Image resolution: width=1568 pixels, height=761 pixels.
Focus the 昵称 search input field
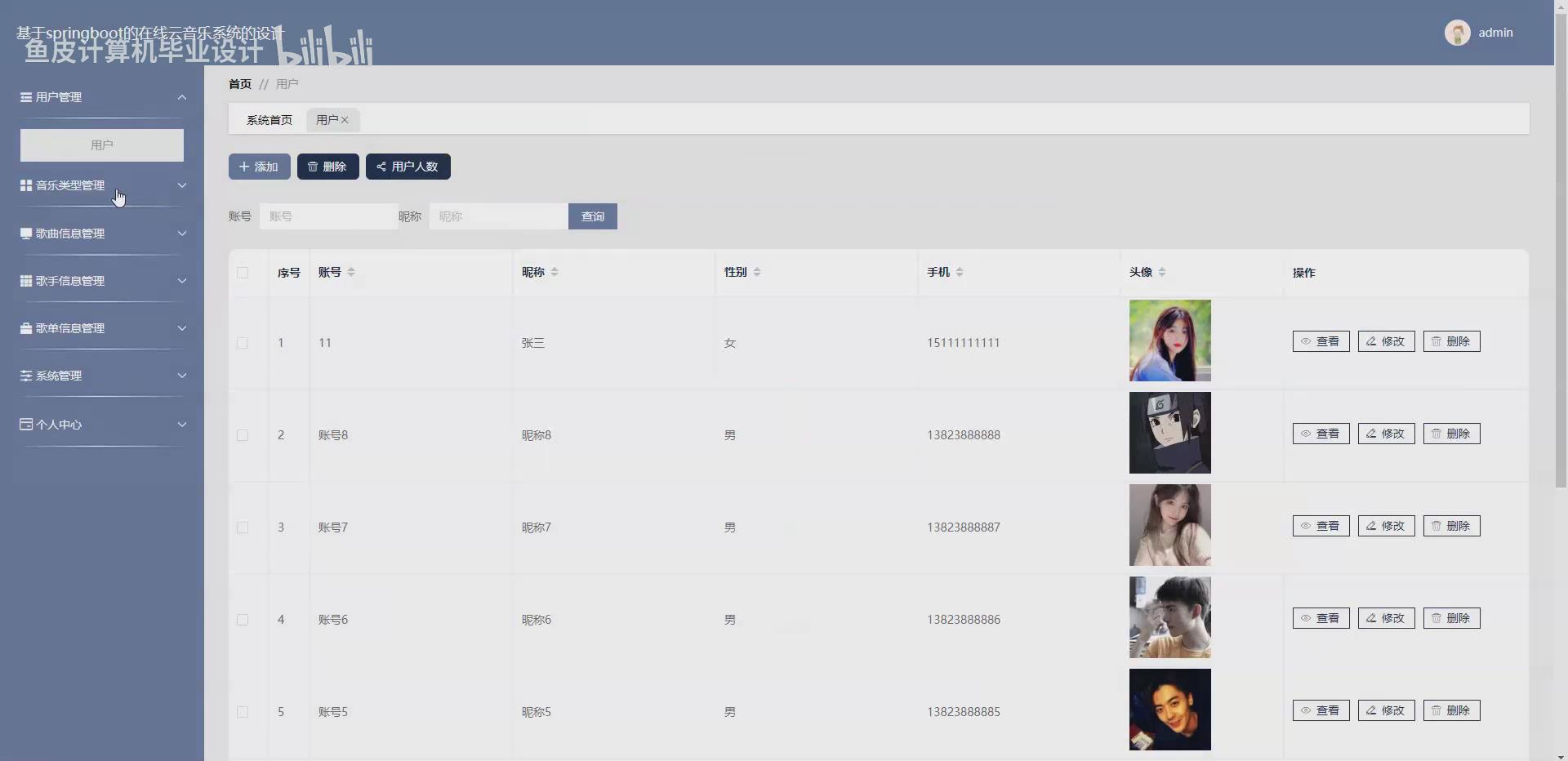[x=499, y=216]
